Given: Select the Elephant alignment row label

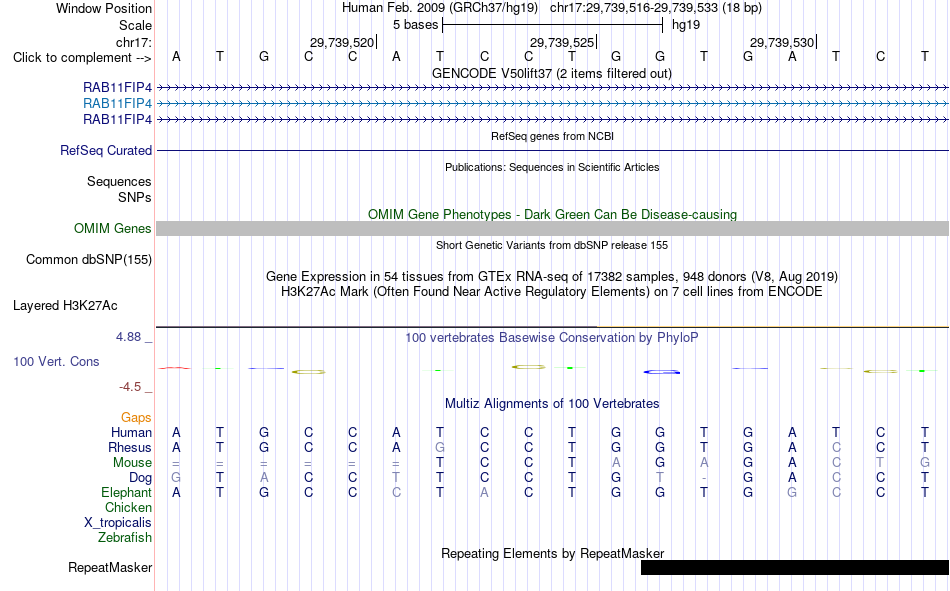Looking at the screenshot, I should pos(126,493).
